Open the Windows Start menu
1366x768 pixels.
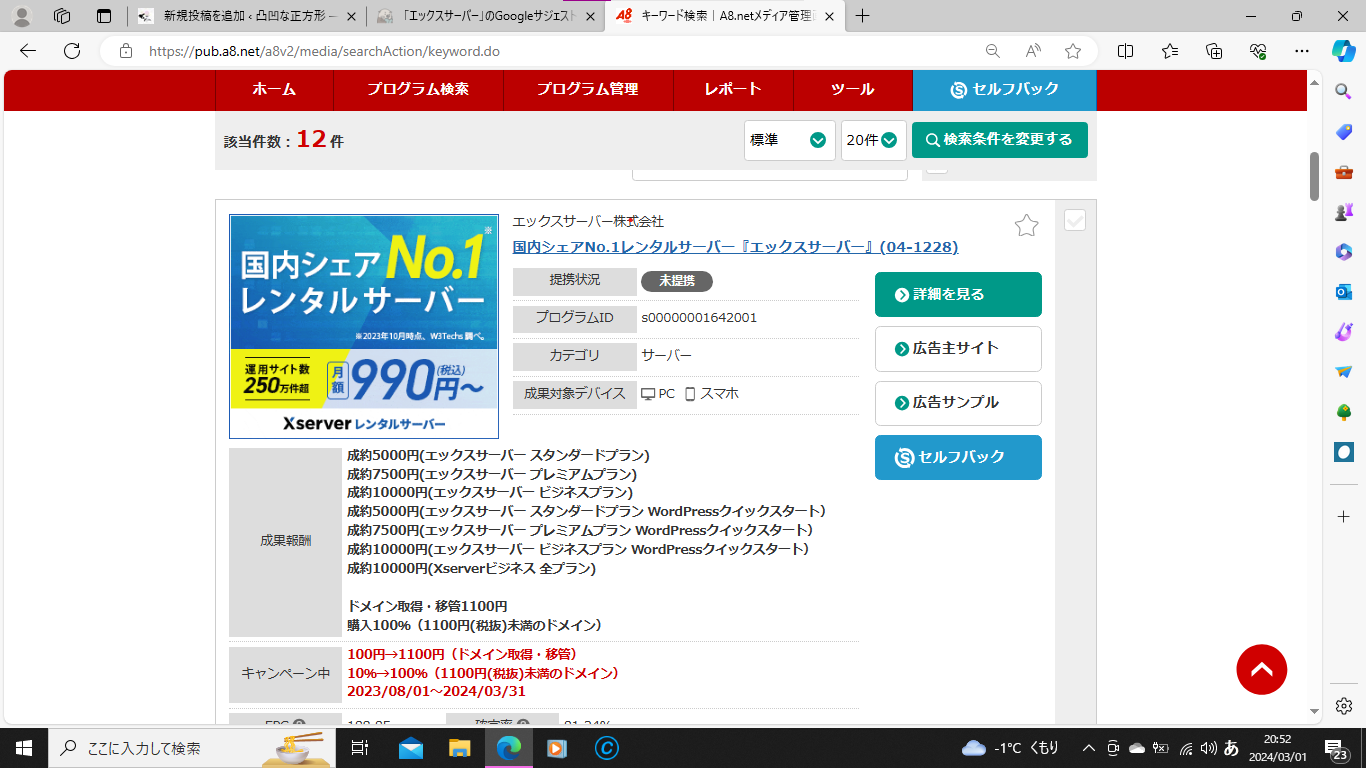pos(23,747)
